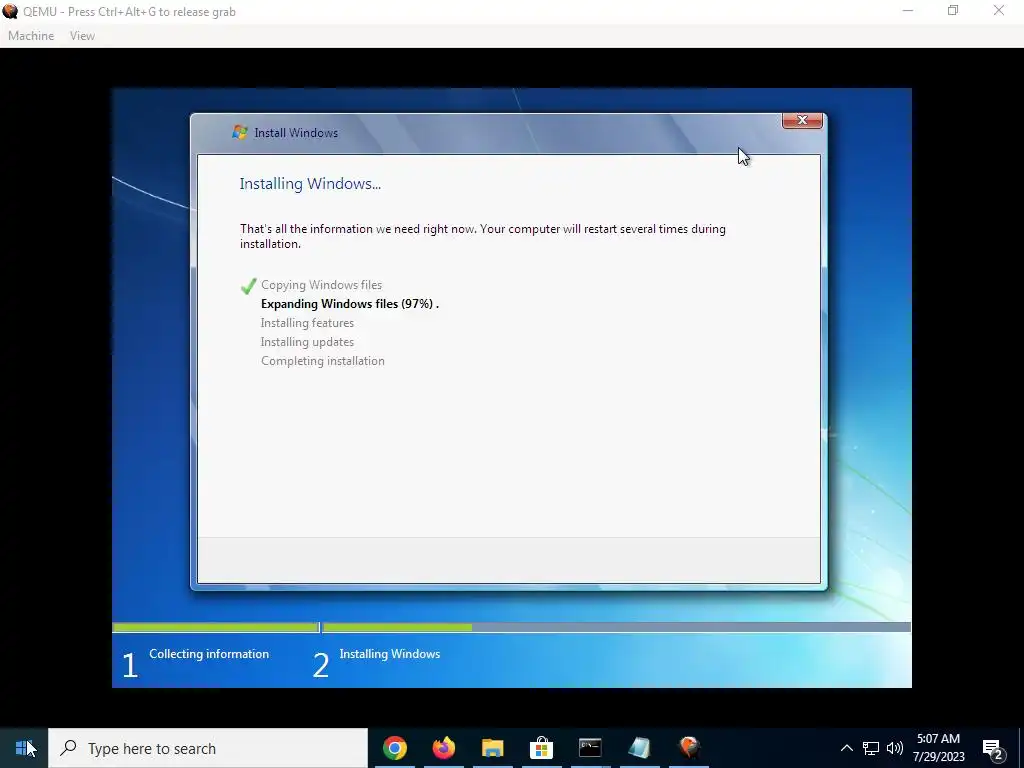
Task: Launch Firefox from the taskbar
Action: (443, 748)
